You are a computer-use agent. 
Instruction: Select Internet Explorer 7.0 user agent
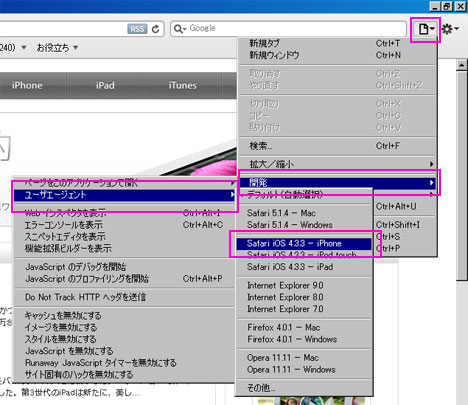(x=304, y=309)
